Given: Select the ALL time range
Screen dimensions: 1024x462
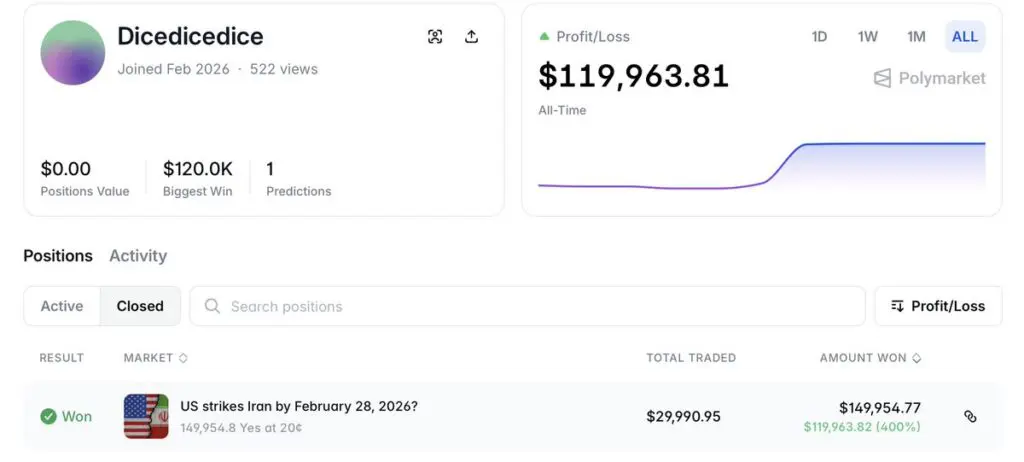Looking at the screenshot, I should pyautogui.click(x=965, y=37).
